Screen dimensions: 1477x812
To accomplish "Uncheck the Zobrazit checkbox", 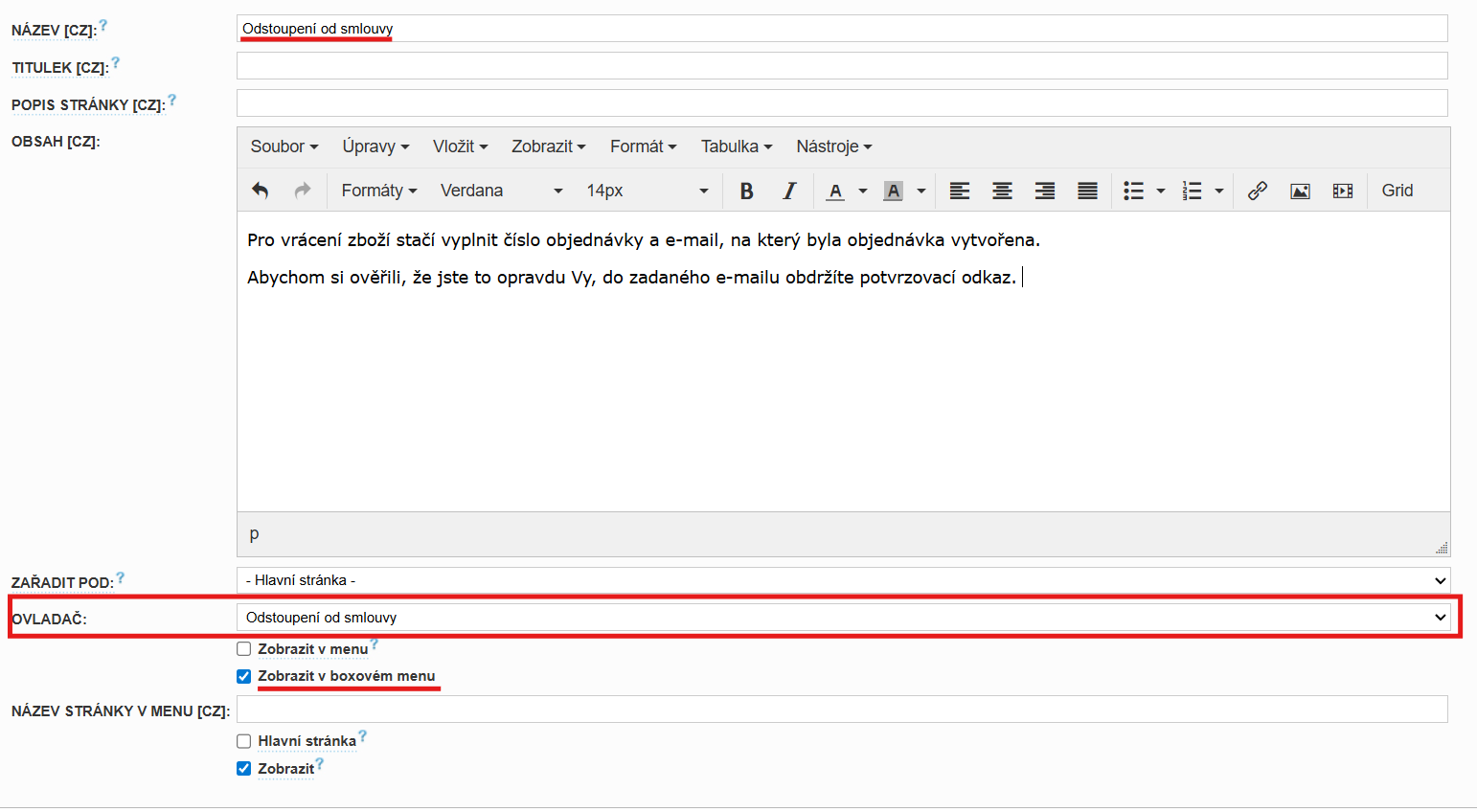I will pos(244,769).
